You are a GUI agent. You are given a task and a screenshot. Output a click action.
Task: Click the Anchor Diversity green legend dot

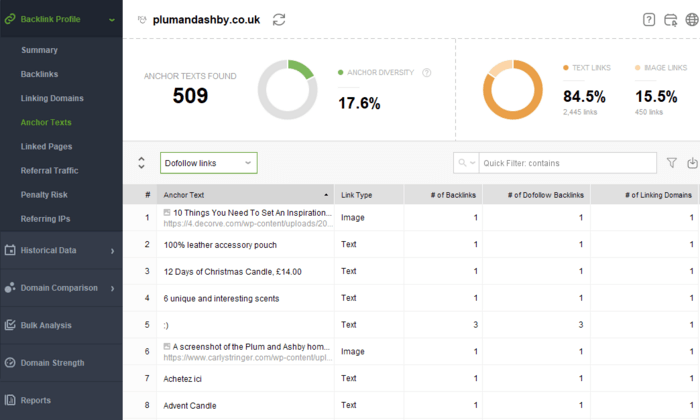(341, 72)
